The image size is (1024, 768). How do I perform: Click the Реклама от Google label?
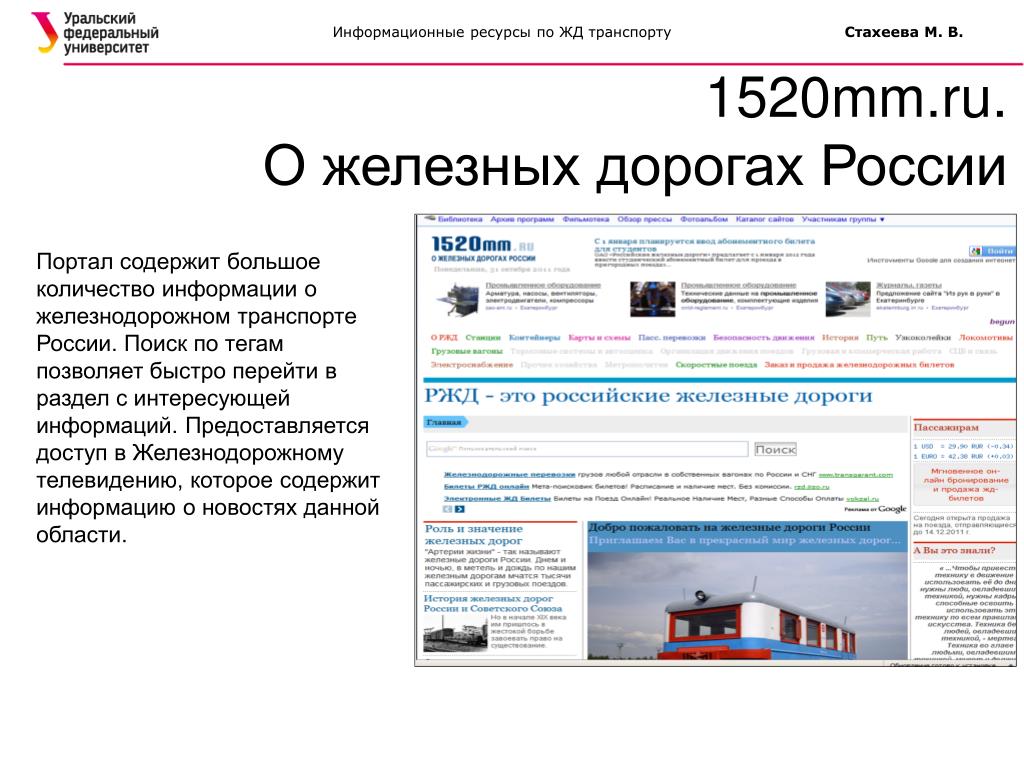875,509
